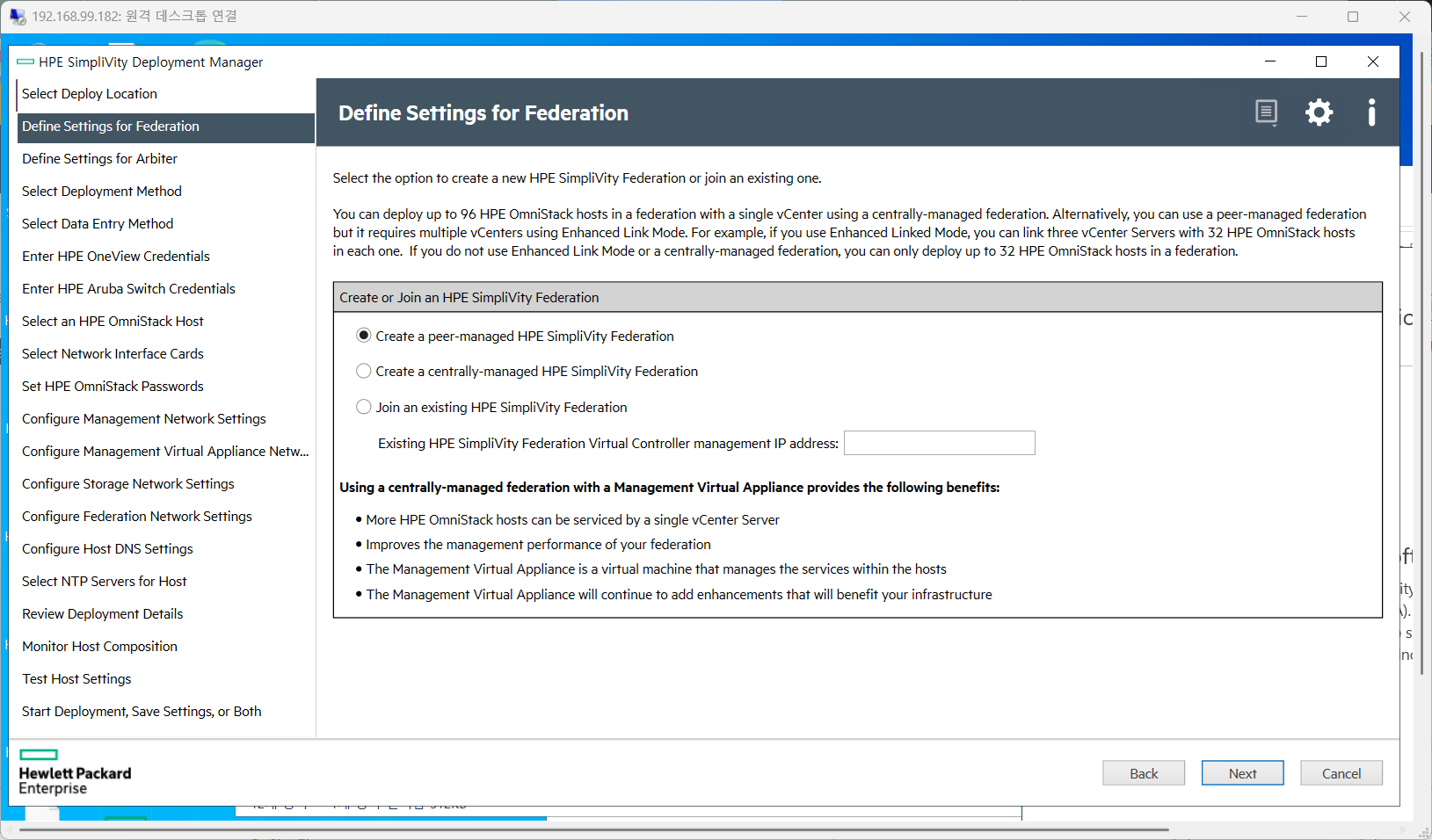This screenshot has height=840, width=1432.
Task: Go to Enter HPE OneView Credentials
Action: click(165, 257)
